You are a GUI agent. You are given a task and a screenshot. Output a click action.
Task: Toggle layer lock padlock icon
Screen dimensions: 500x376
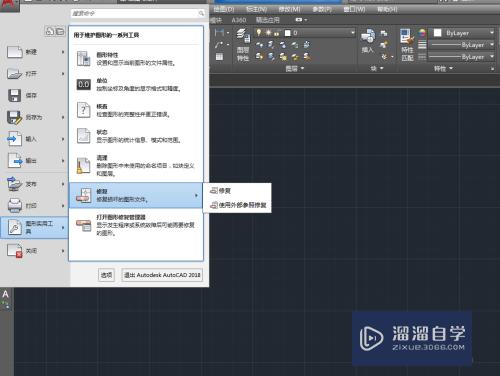tap(277, 33)
